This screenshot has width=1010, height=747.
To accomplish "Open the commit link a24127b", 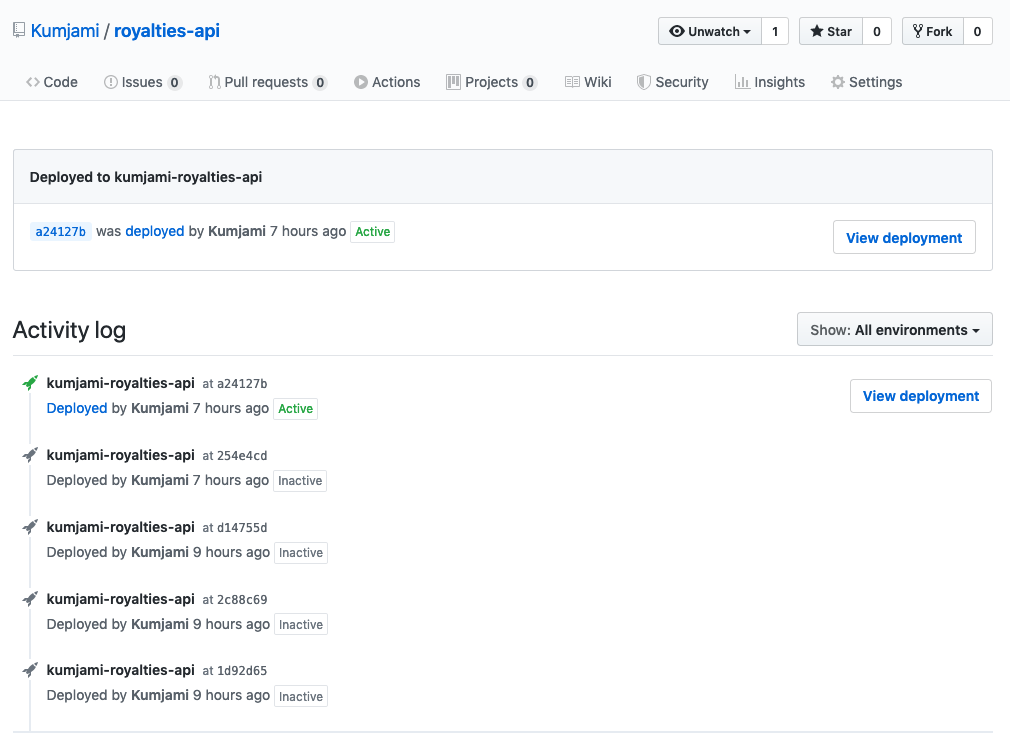I will click(60, 231).
